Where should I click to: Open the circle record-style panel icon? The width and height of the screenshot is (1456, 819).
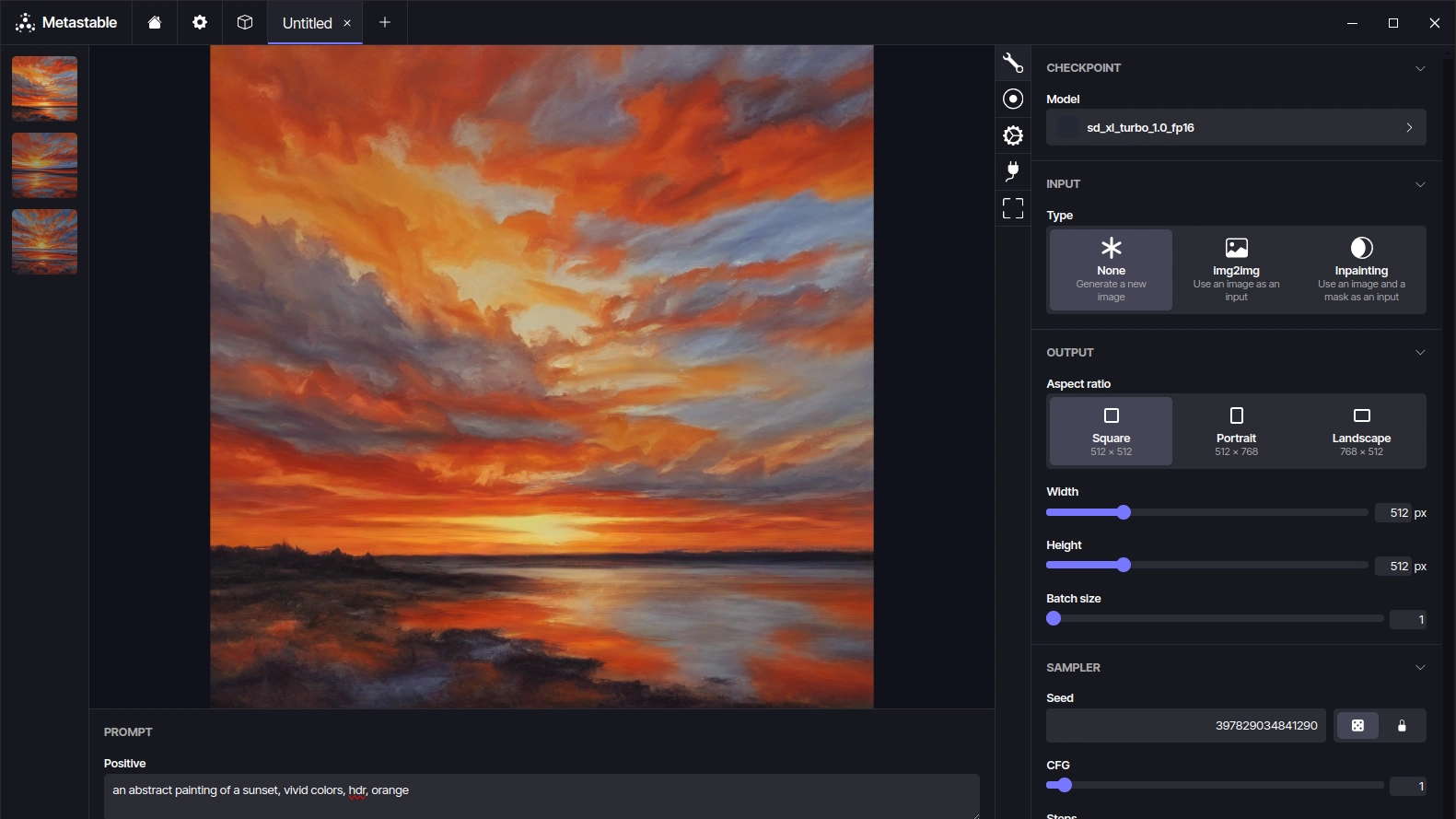(1013, 99)
